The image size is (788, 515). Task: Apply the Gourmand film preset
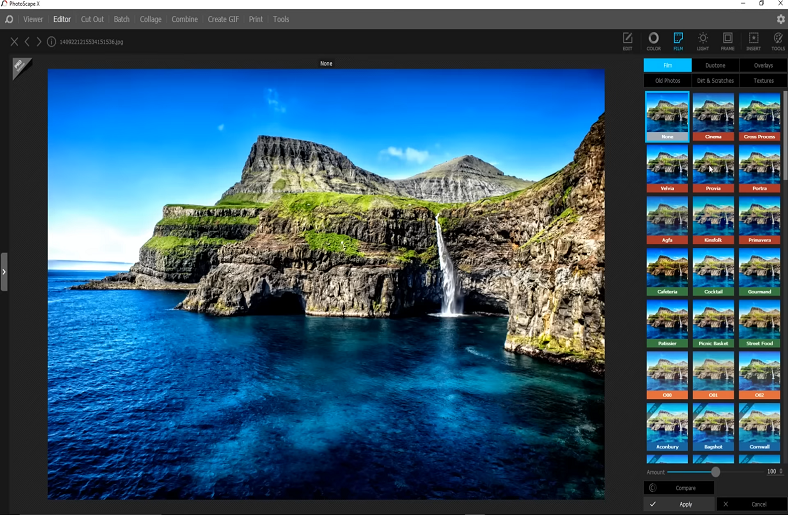tap(759, 272)
